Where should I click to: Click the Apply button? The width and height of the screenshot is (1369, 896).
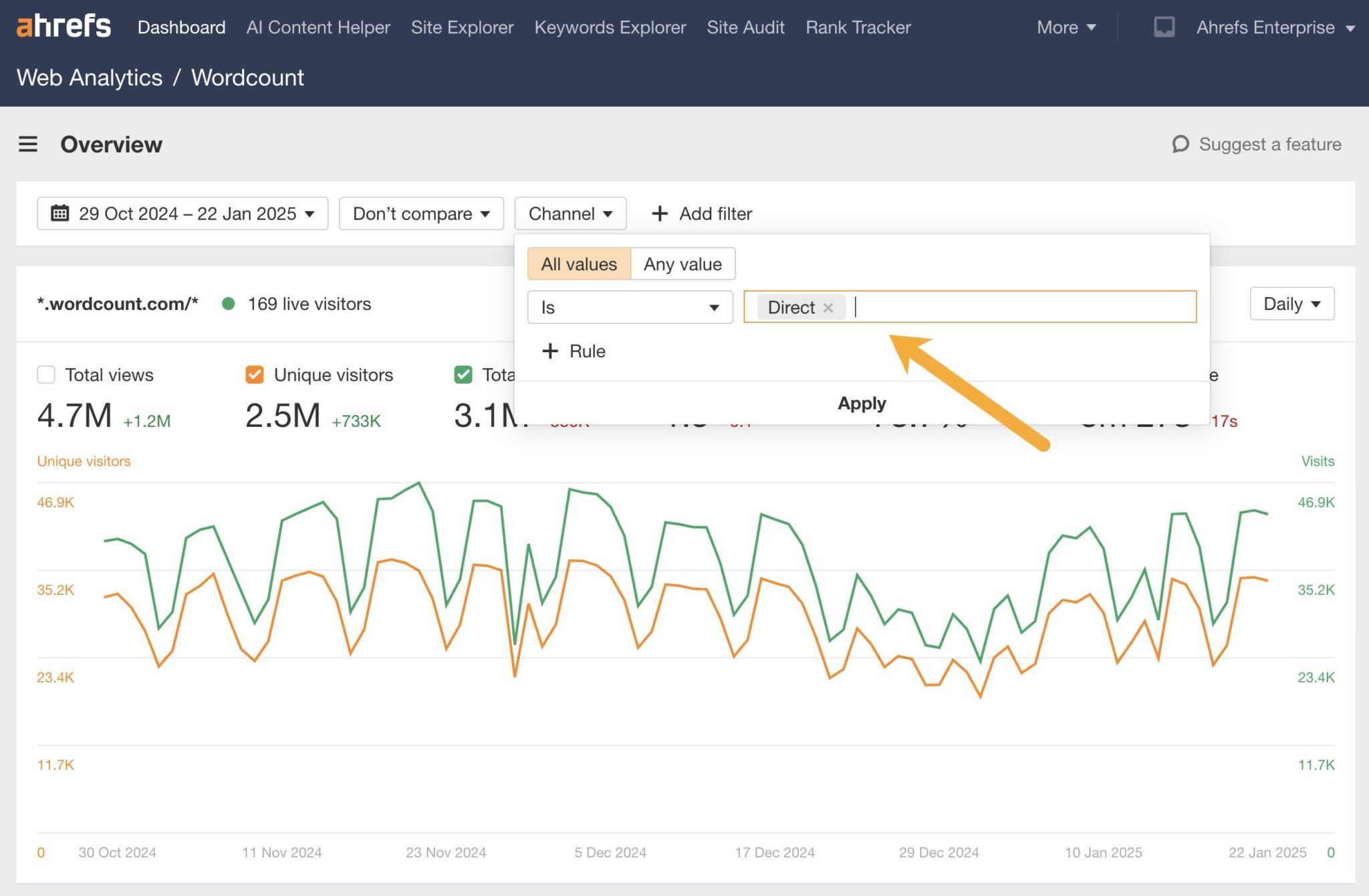pyautogui.click(x=862, y=403)
